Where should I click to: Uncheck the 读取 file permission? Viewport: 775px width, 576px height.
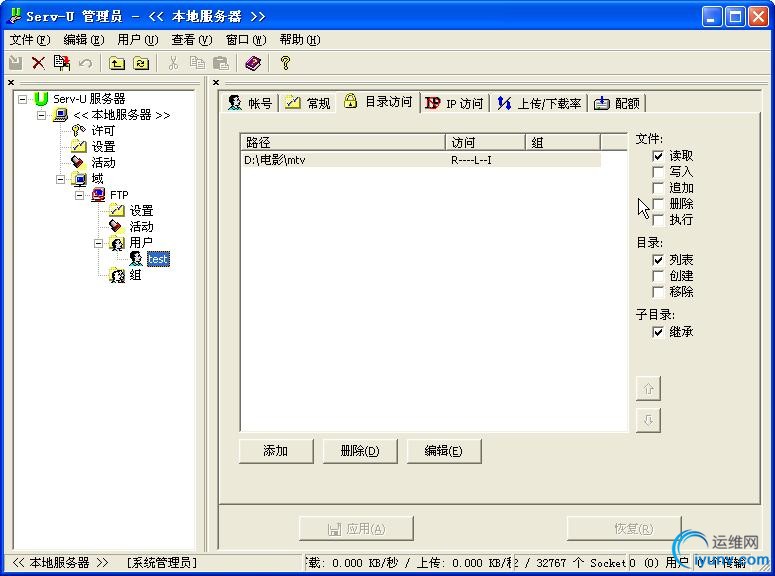click(658, 156)
